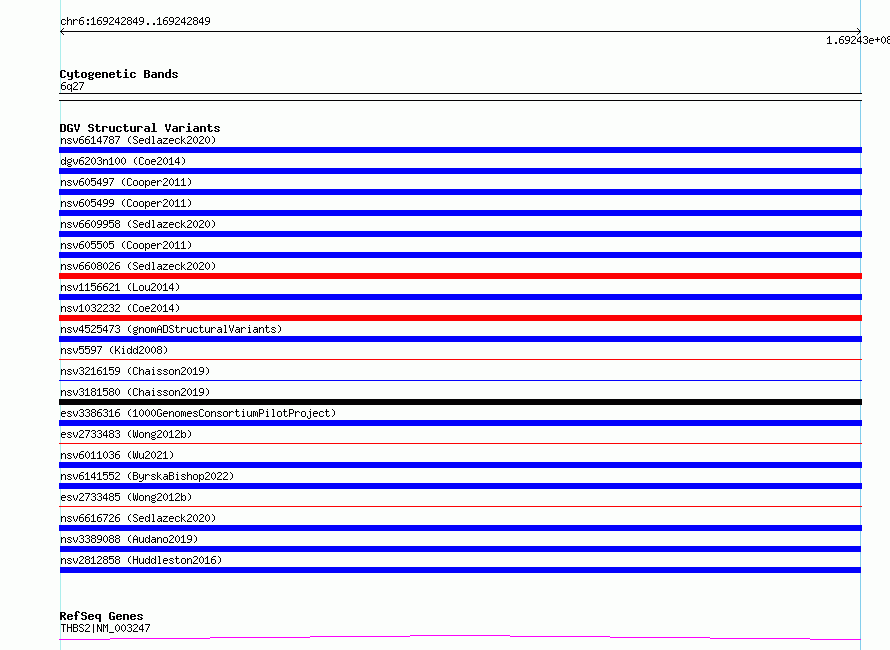The image size is (890, 650).
Task: Click the chr6:169242849..169242849 coordinate label
Action: coord(135,21)
